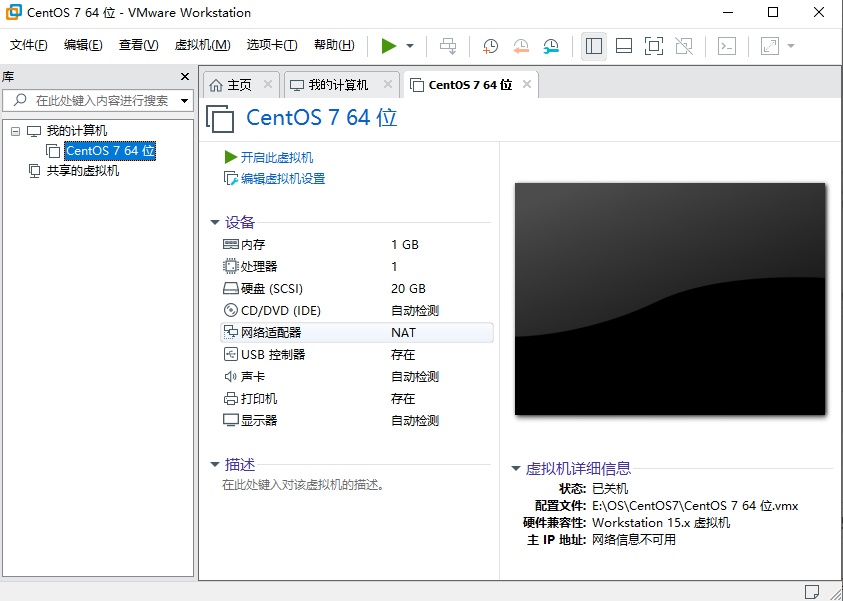Viewport: 843px width, 601px height.
Task: Collapse the 描述 section
Action: pos(215,464)
